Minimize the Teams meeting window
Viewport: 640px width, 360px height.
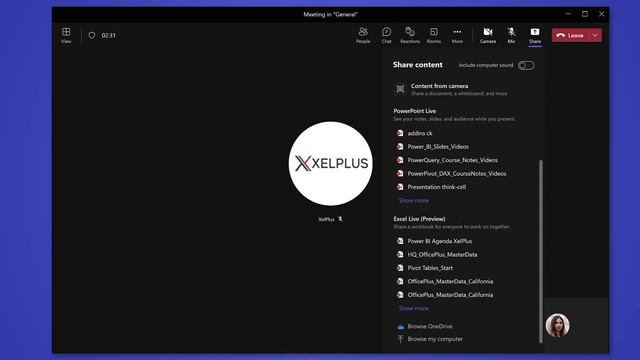568,14
